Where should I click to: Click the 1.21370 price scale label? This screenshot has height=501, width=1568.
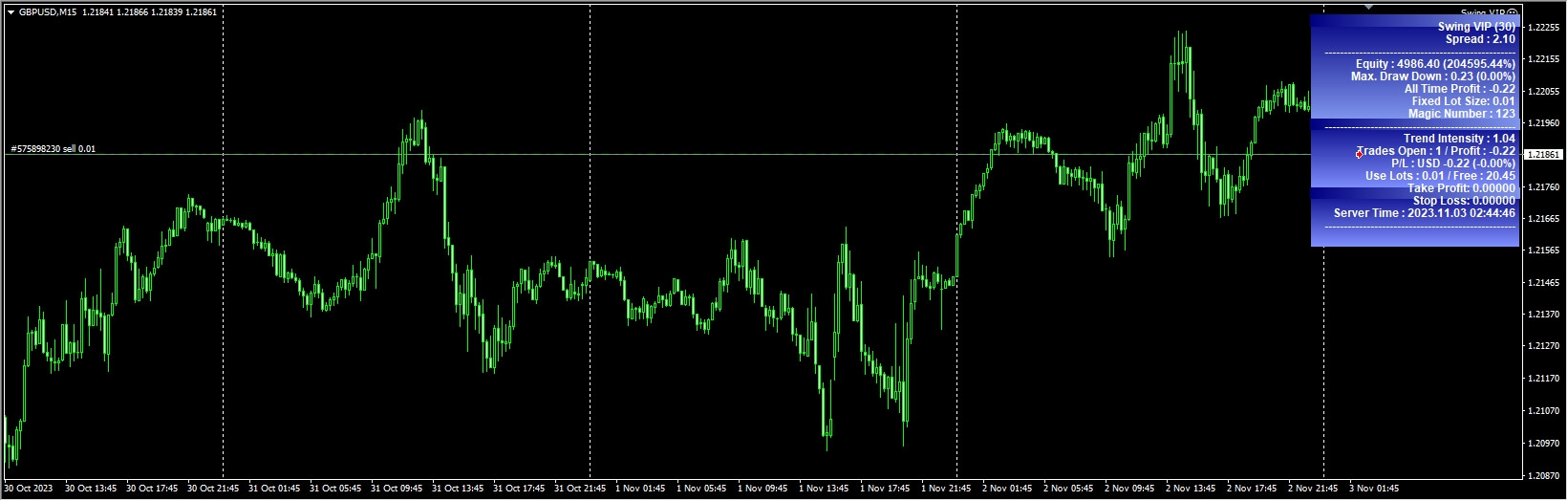tap(1543, 315)
